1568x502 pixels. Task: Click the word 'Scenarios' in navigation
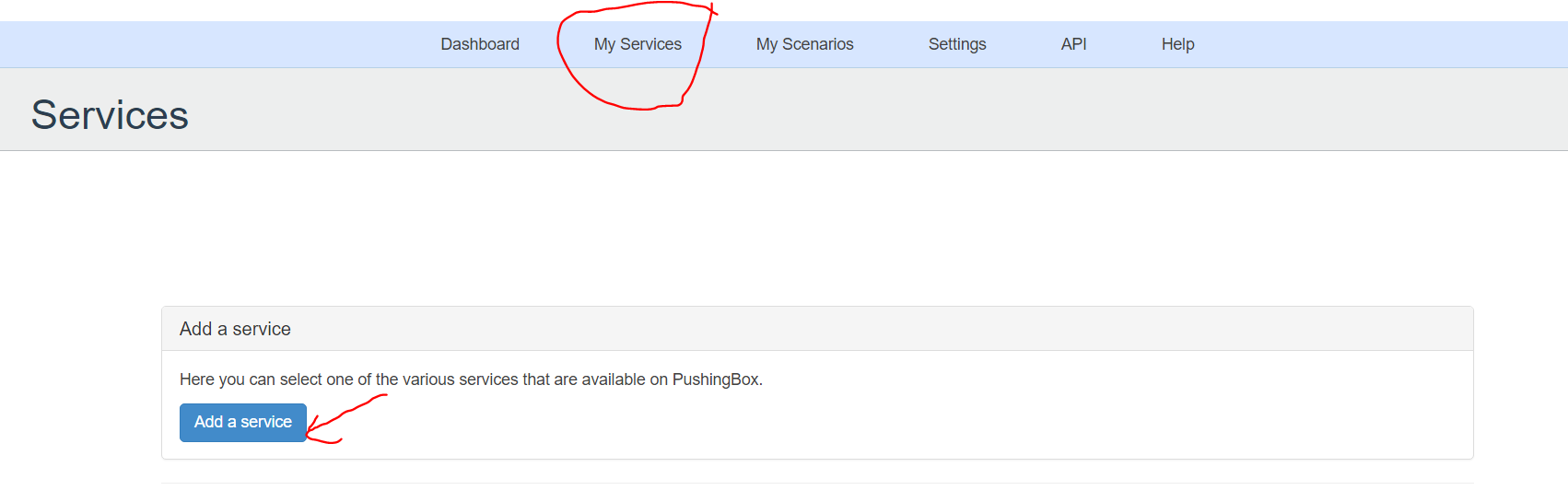[818, 44]
